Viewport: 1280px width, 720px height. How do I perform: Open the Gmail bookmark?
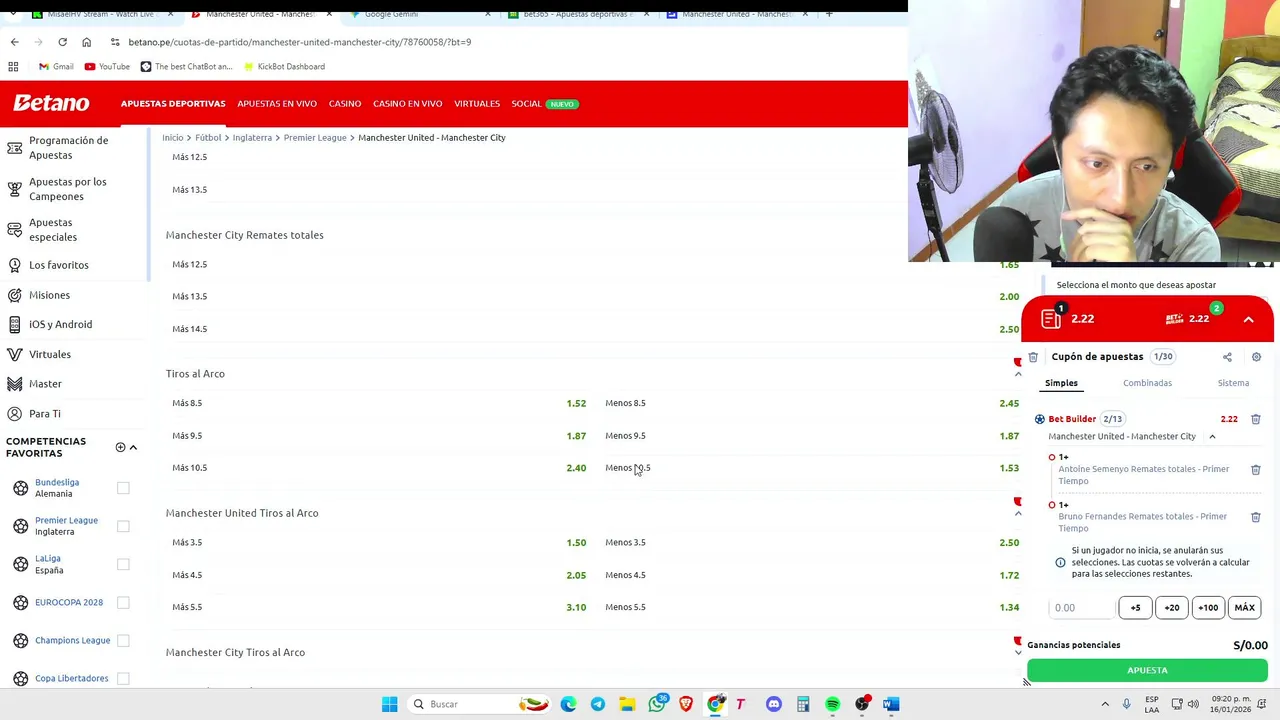click(x=56, y=66)
